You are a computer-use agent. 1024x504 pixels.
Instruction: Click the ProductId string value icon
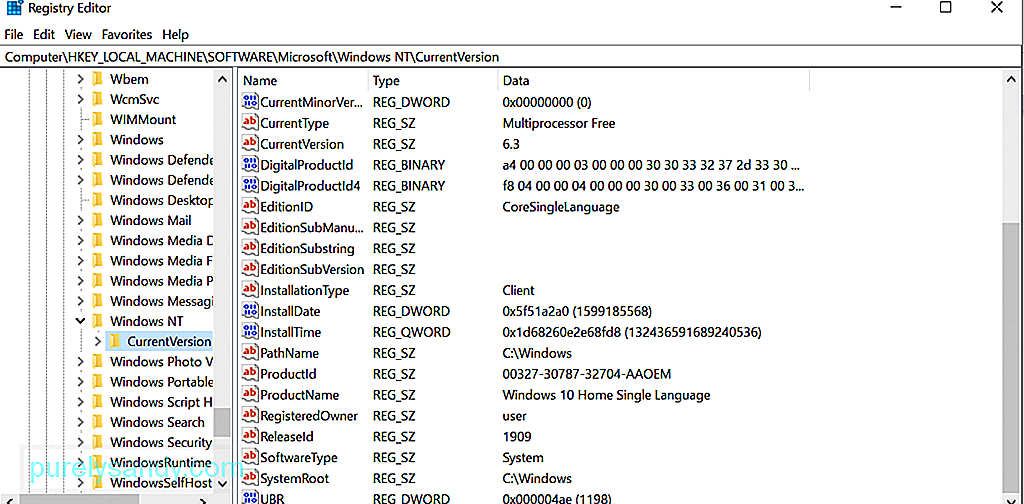(249, 373)
